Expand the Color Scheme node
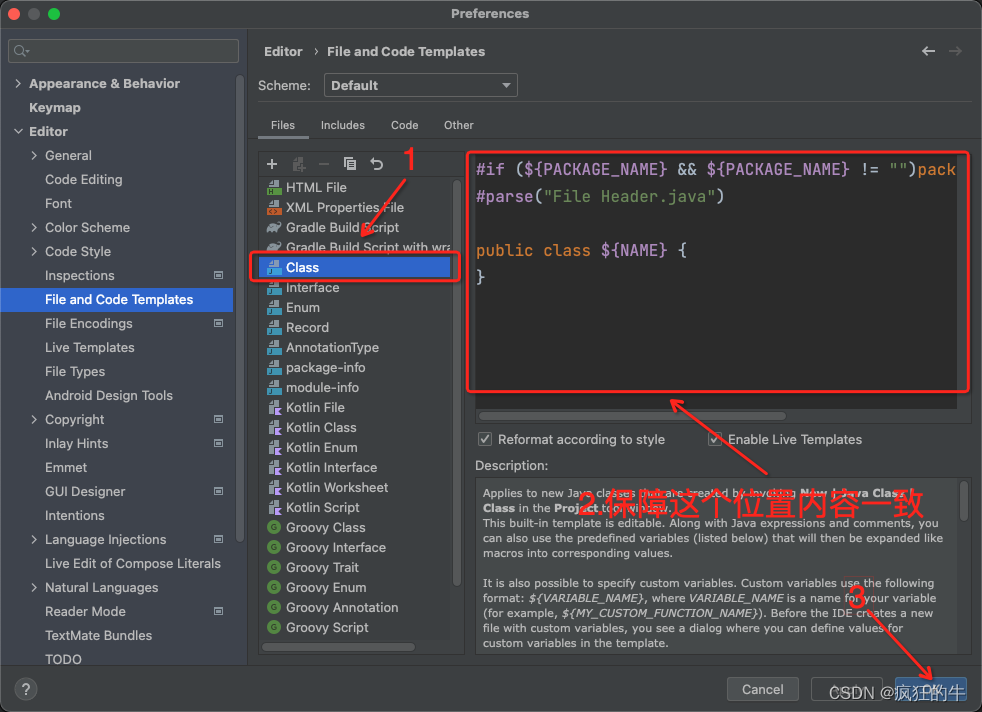982x712 pixels. pyautogui.click(x=34, y=227)
